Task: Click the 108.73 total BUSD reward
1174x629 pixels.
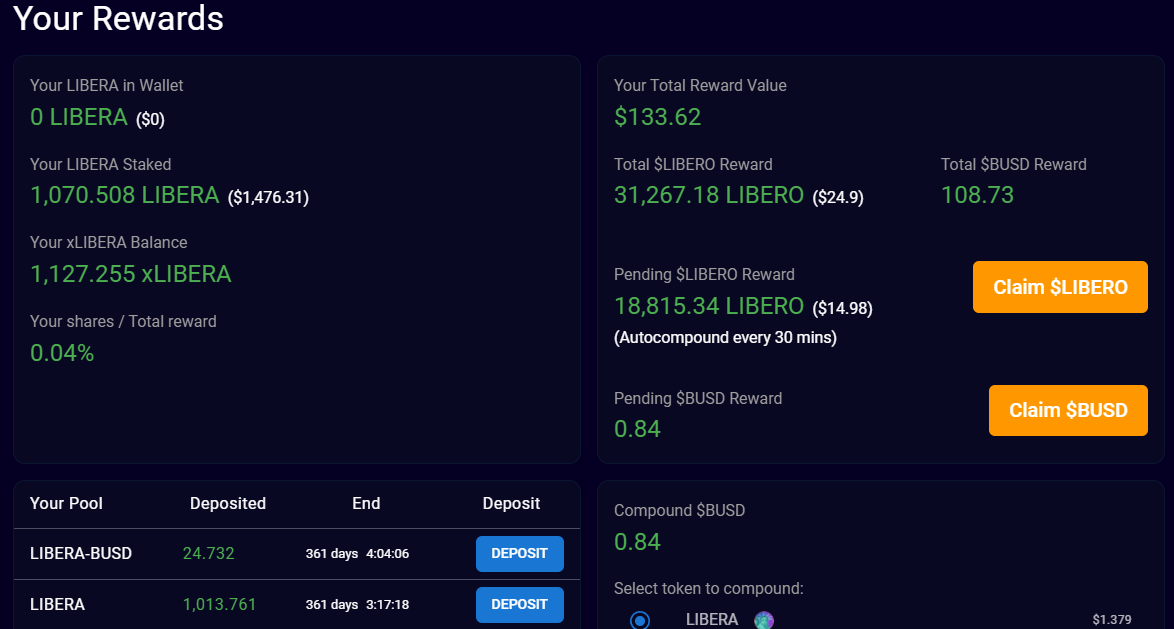Action: point(977,195)
